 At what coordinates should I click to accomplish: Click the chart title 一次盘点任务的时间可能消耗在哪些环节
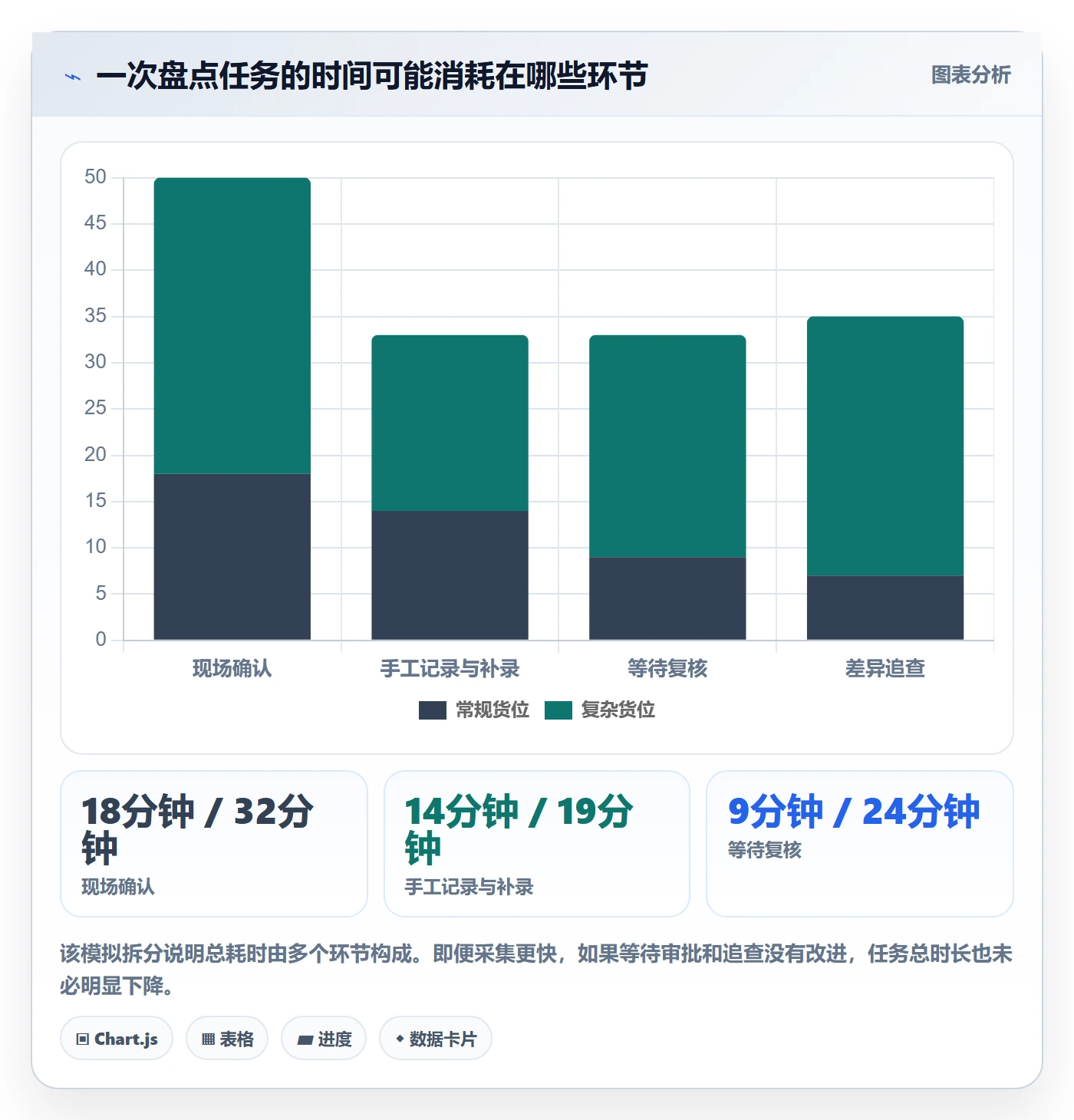[372, 76]
